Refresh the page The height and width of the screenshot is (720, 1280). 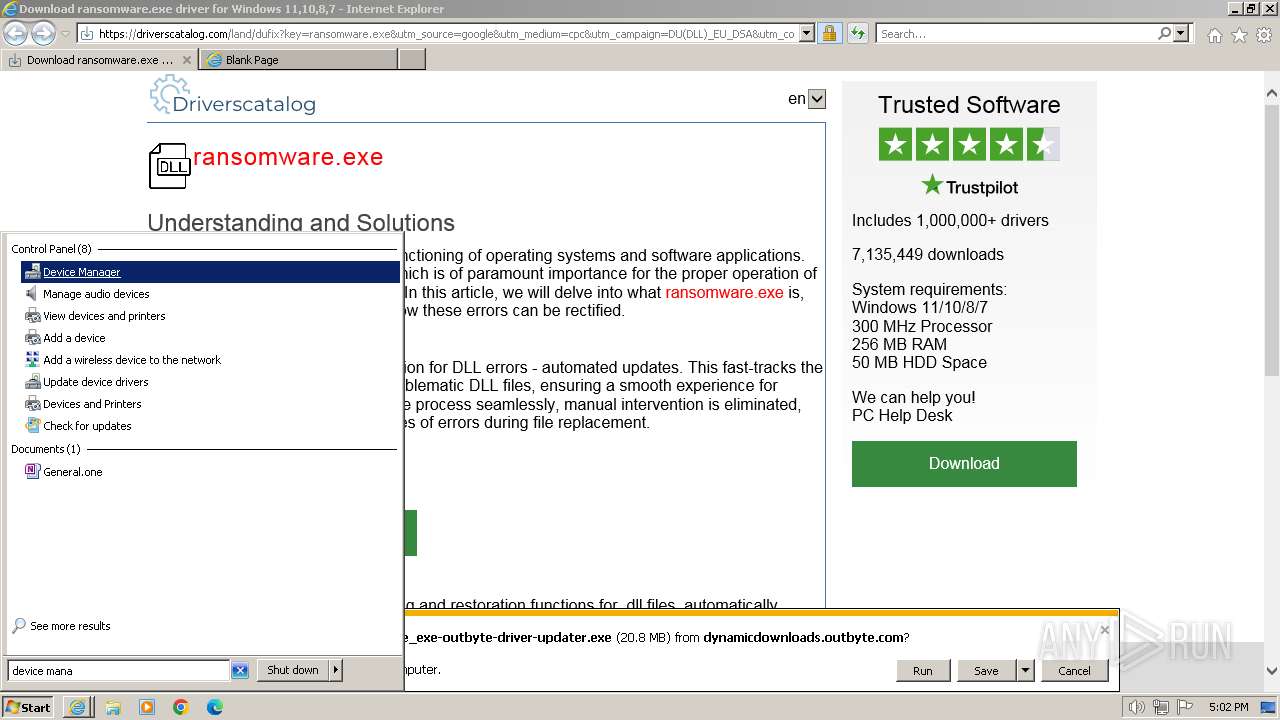point(858,33)
